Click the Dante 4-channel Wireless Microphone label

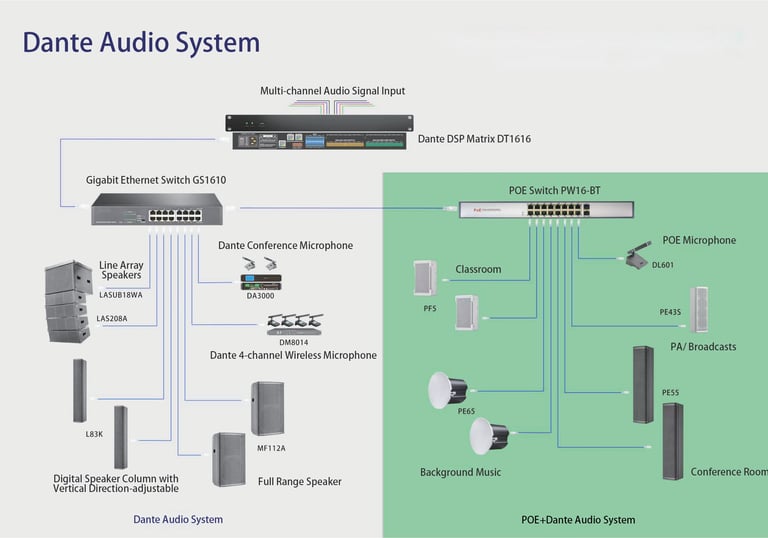[293, 355]
